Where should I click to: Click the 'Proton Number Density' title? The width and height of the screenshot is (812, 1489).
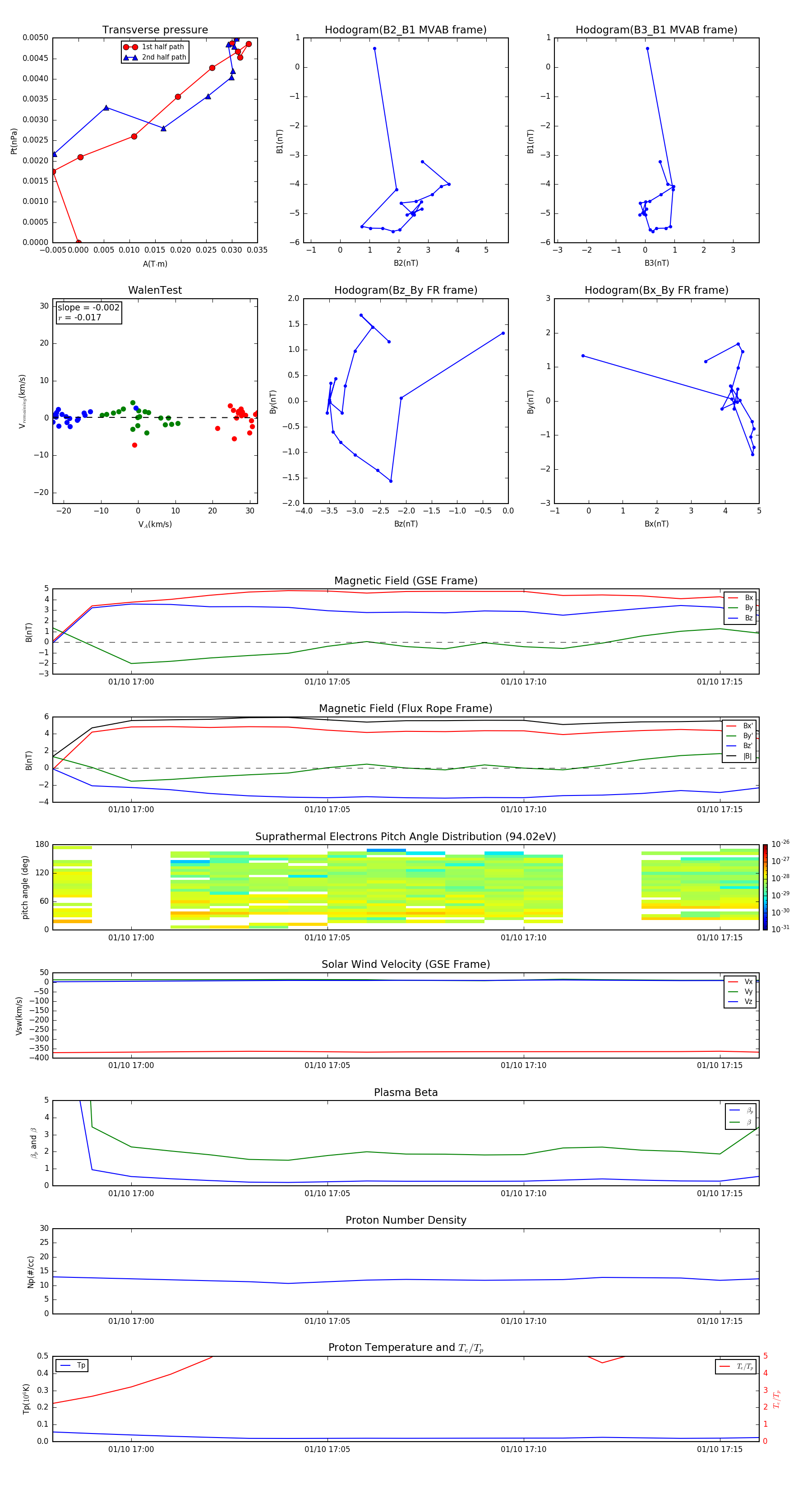coord(406,1221)
